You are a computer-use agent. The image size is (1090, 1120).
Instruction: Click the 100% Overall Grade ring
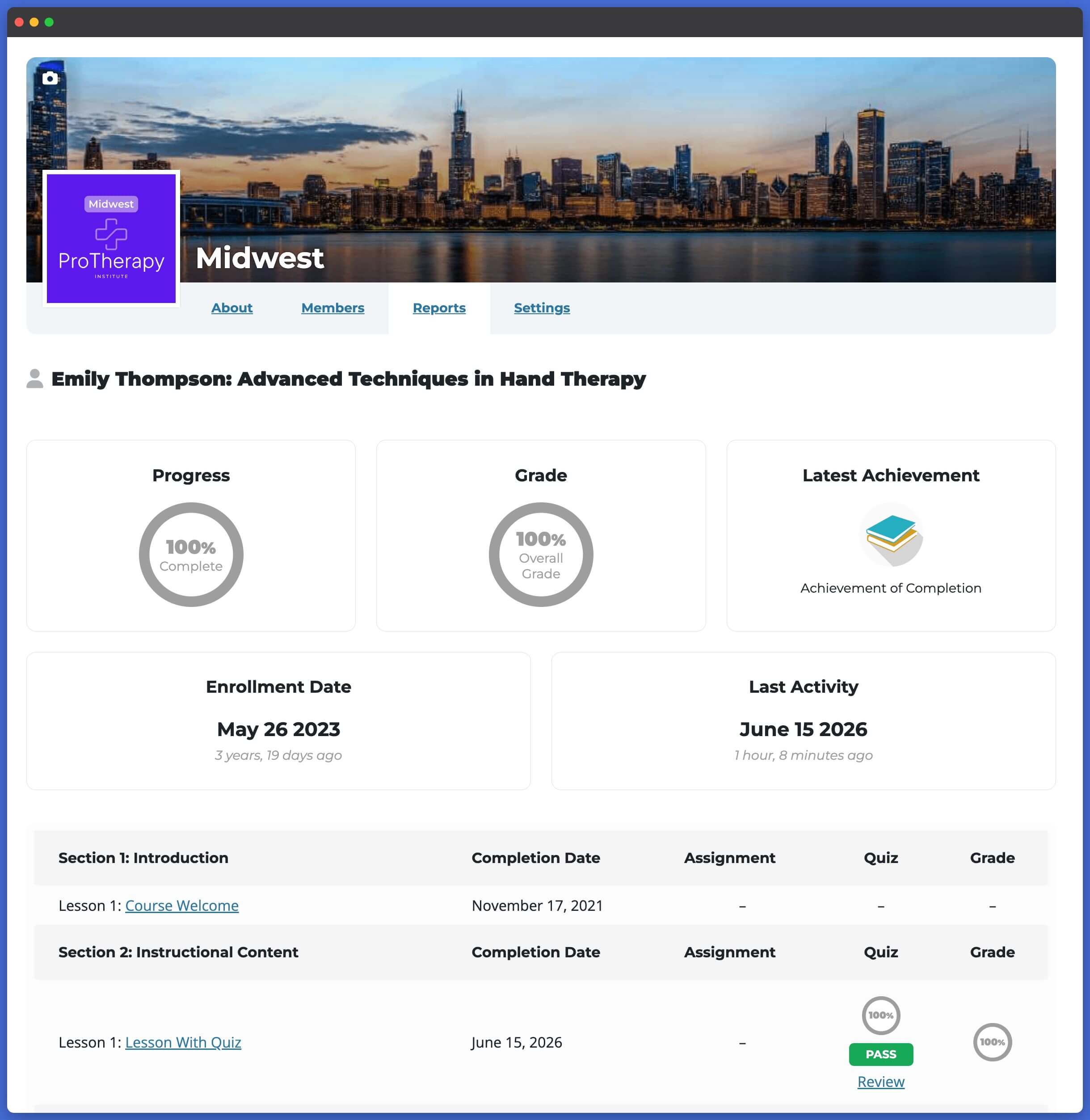coord(540,554)
